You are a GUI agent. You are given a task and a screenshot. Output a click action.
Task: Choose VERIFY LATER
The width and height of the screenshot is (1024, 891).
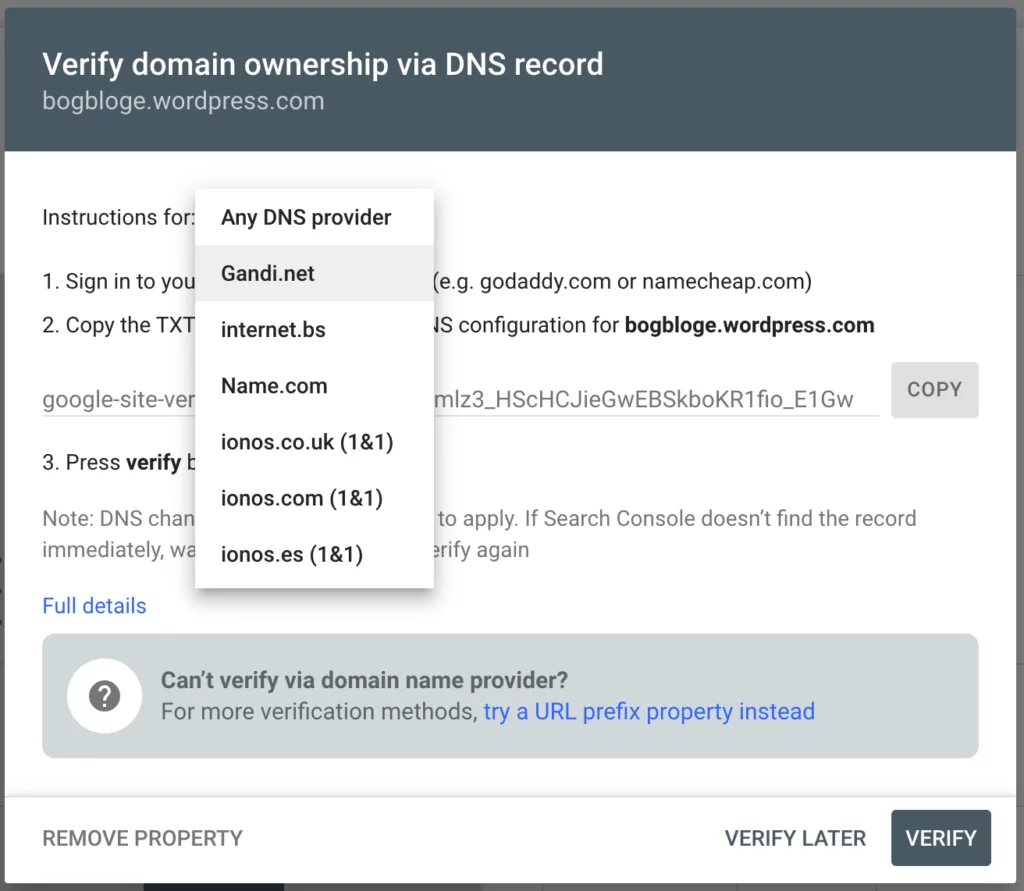coord(795,838)
